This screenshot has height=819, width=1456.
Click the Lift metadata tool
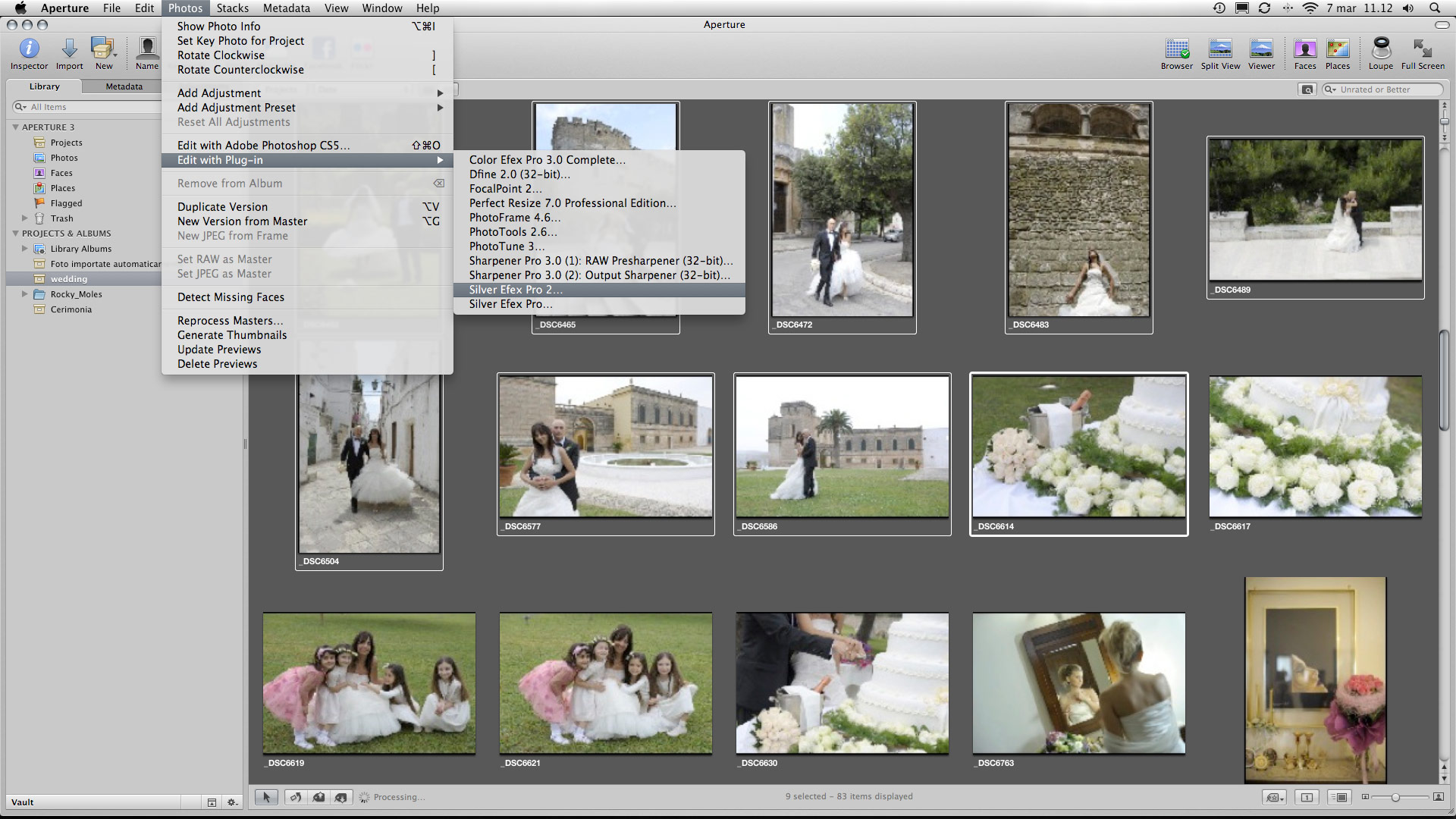[x=318, y=797]
